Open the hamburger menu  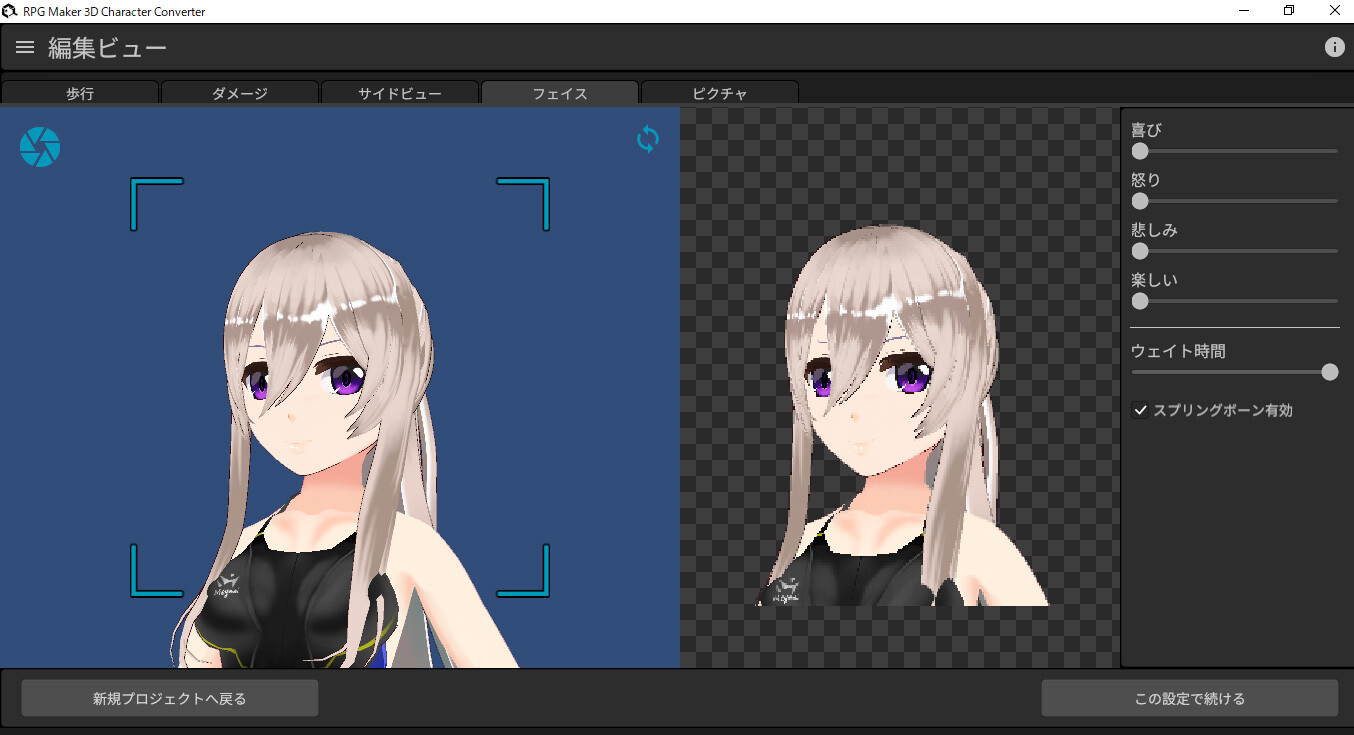click(24, 46)
